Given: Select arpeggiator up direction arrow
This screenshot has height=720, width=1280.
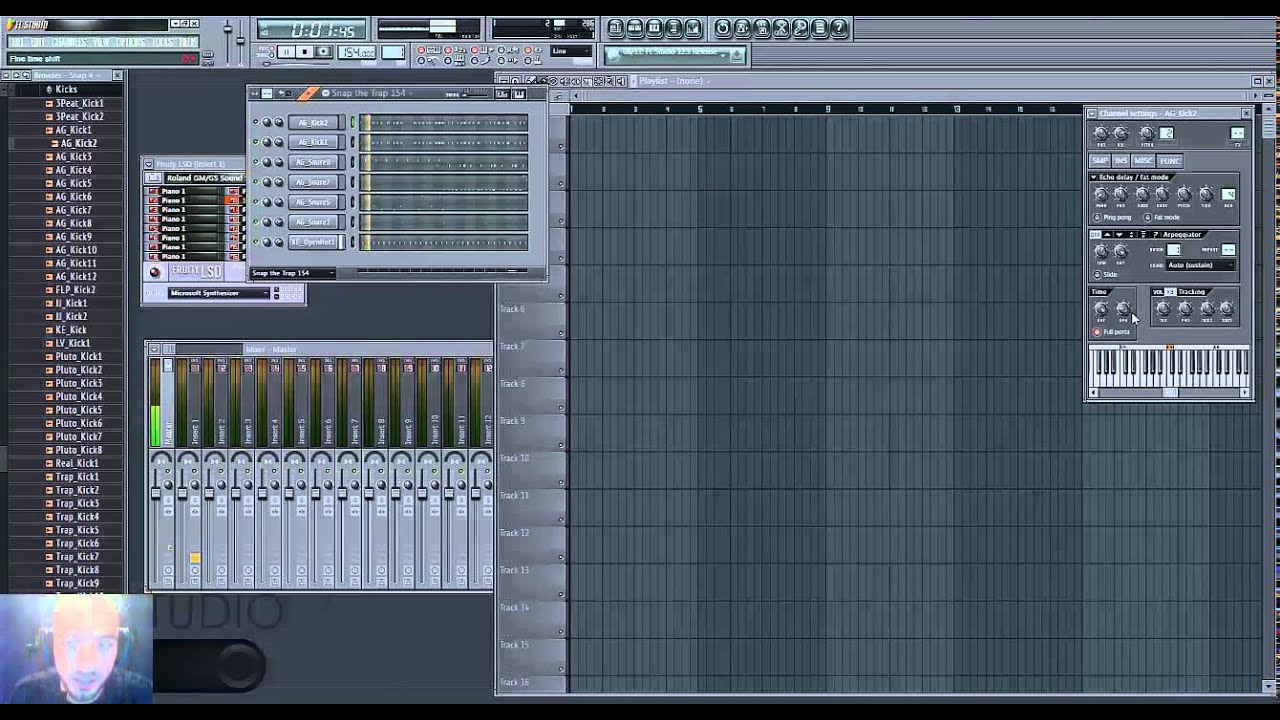Looking at the screenshot, I should coord(1108,235).
